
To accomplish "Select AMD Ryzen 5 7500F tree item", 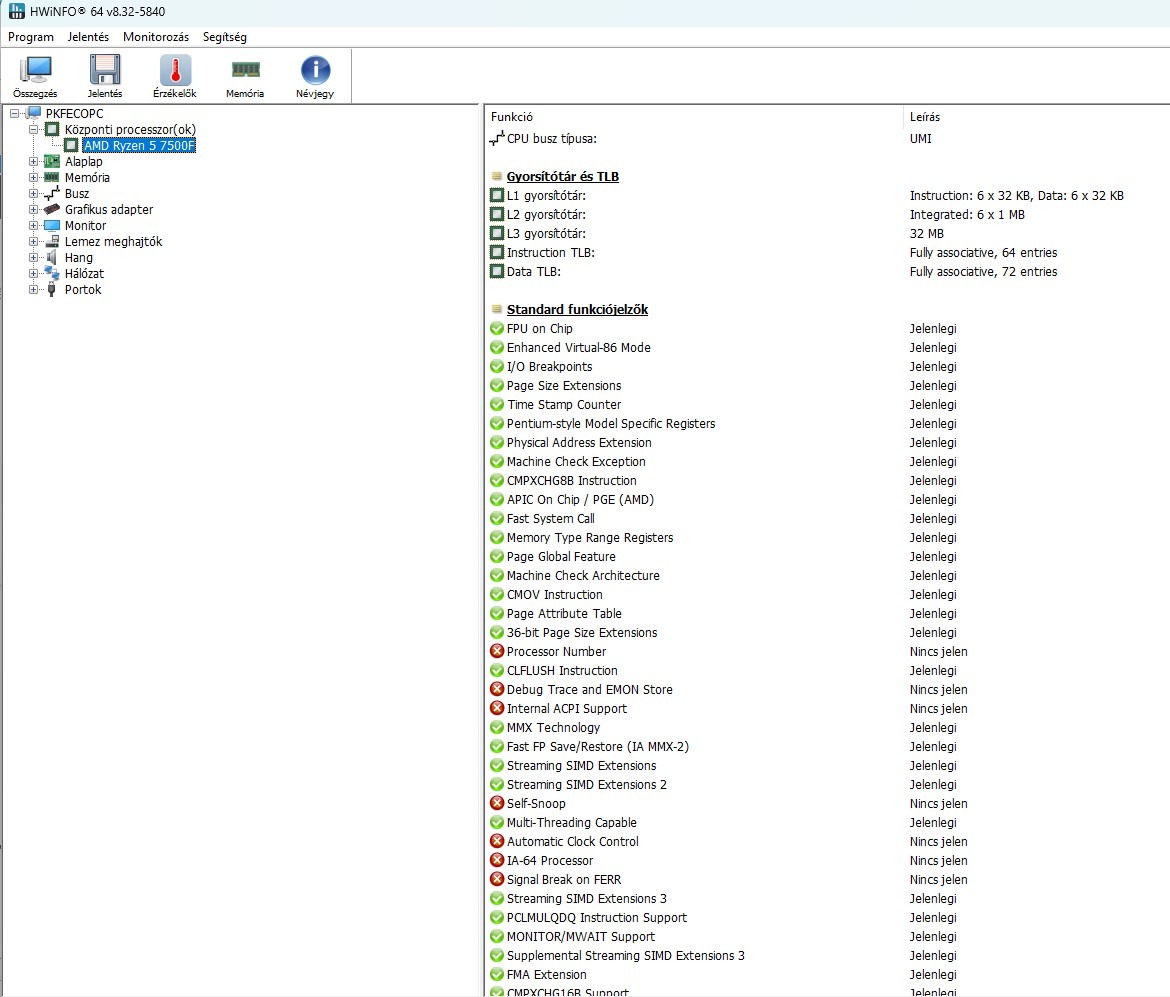I will click(140, 146).
